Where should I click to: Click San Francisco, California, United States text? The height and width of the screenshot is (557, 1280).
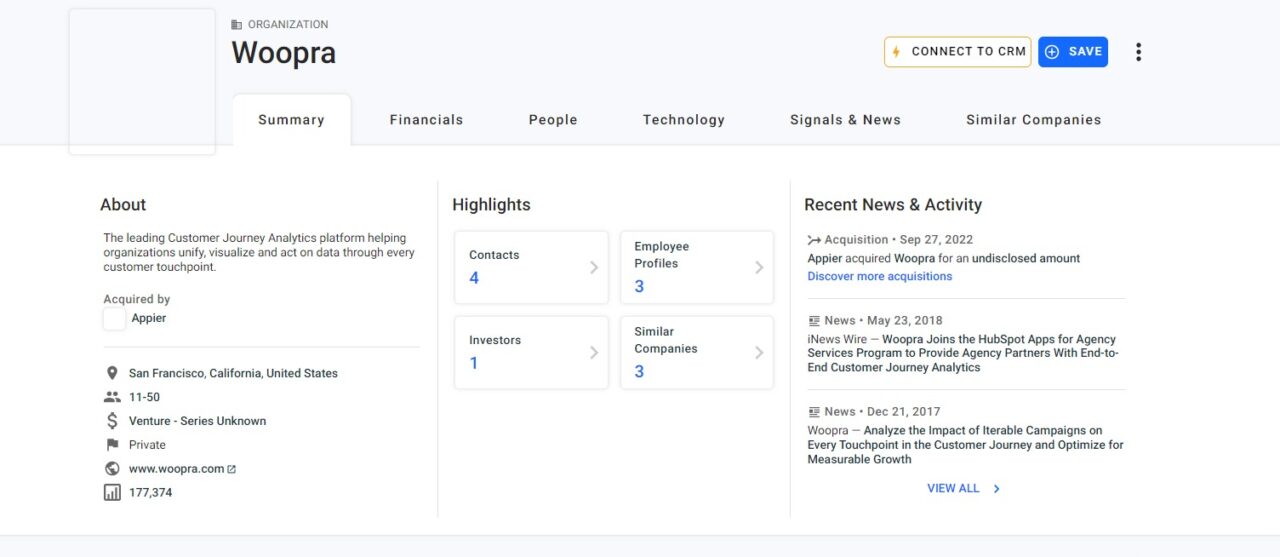pyautogui.click(x=233, y=373)
